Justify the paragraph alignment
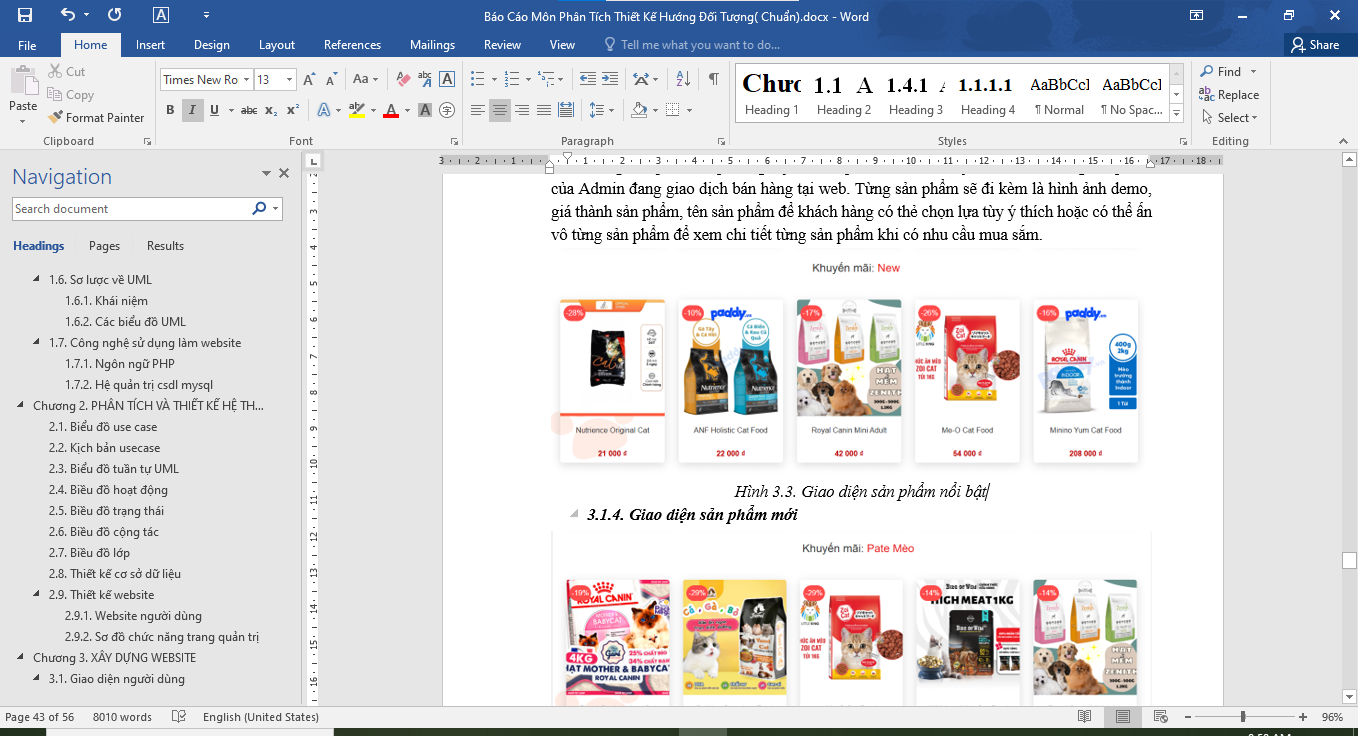 point(544,111)
